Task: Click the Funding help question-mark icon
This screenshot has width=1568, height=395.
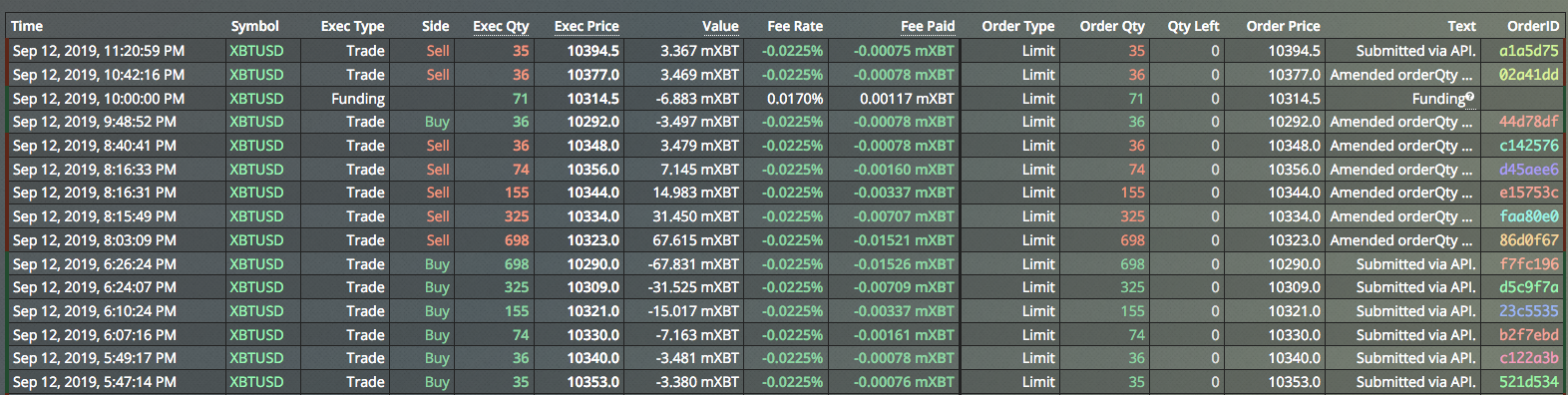Action: [1470, 97]
